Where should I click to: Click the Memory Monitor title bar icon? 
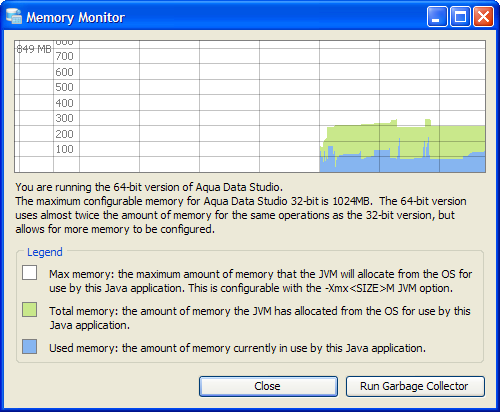pos(14,17)
